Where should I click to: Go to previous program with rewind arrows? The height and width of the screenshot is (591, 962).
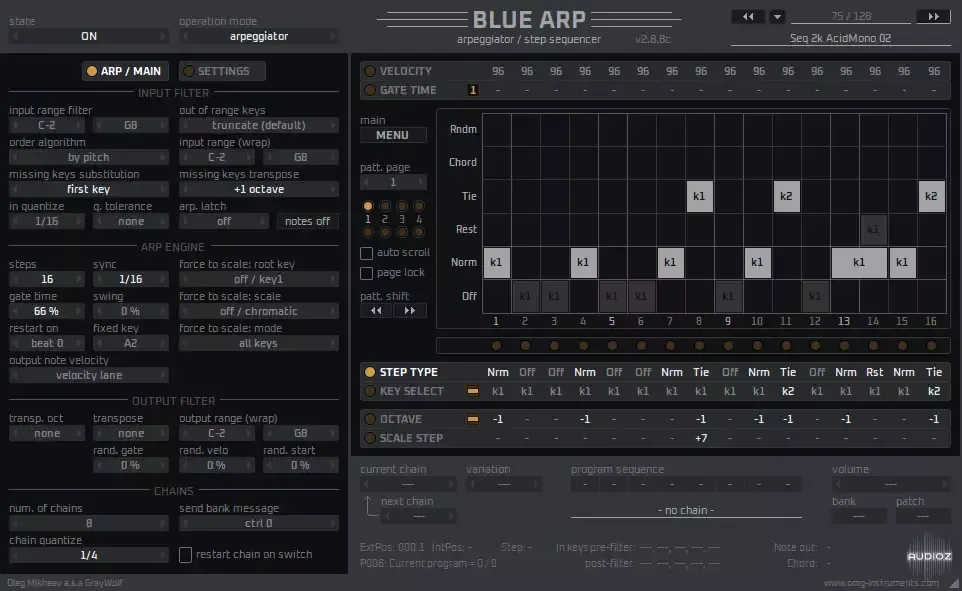click(748, 17)
